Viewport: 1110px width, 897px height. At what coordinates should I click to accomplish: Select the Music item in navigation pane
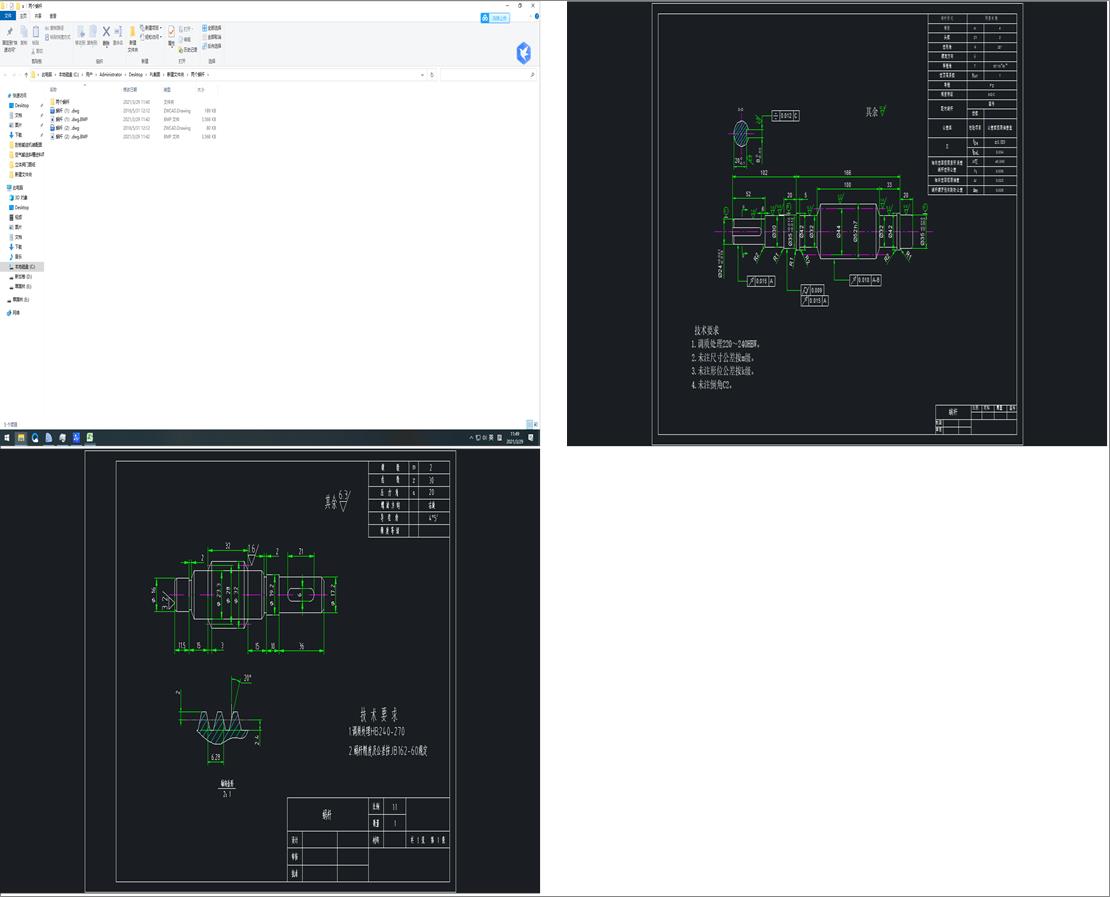point(18,257)
